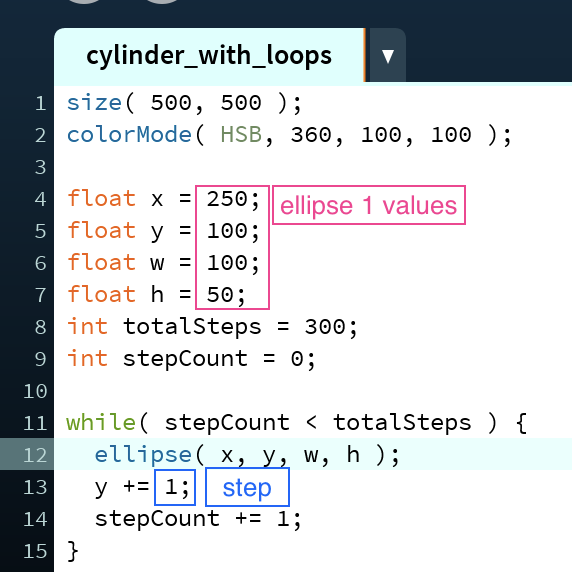
Task: Click the totalSteps value 300
Action: 325,326
